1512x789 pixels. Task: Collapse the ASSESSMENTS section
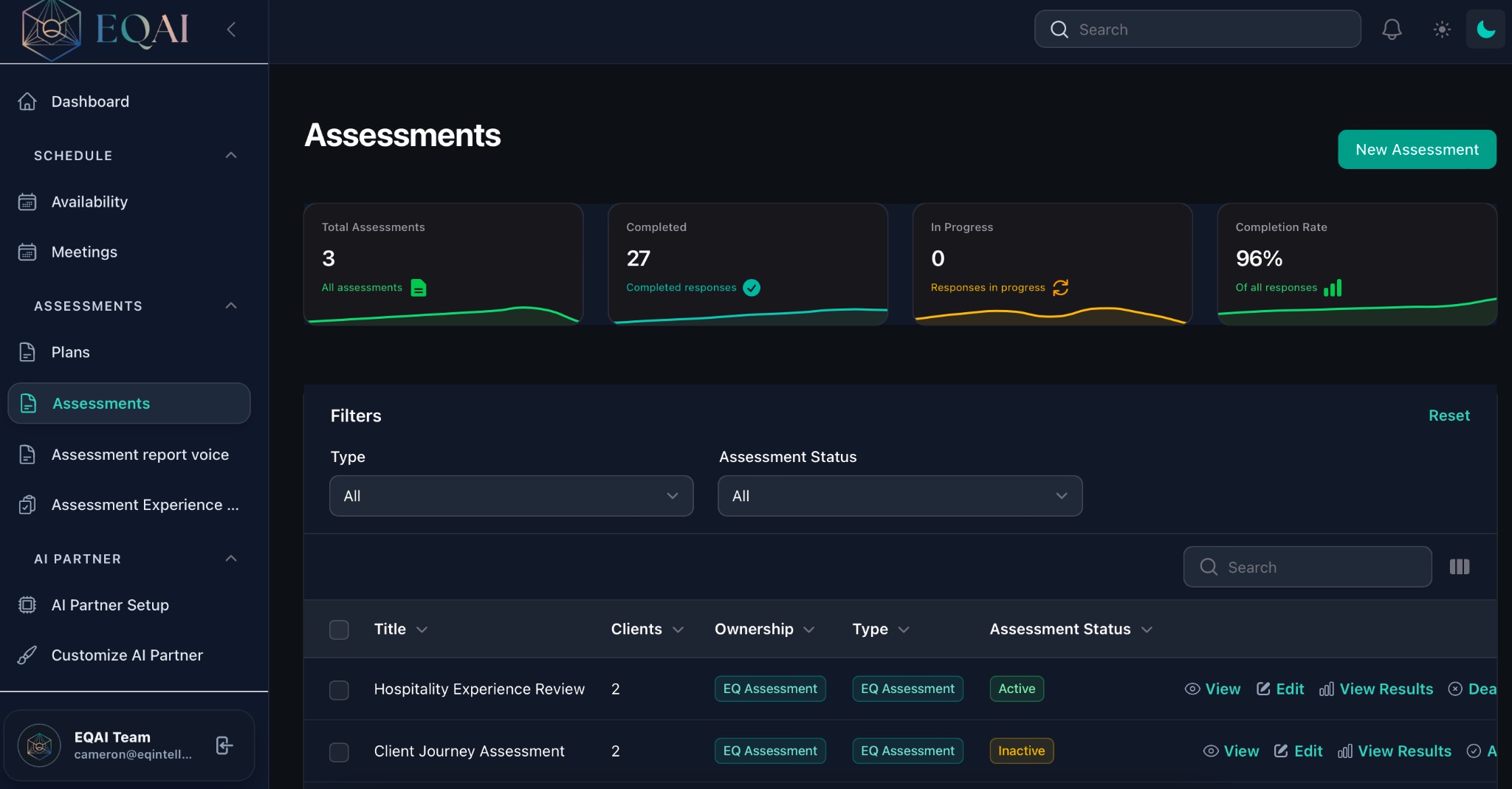[x=231, y=306]
